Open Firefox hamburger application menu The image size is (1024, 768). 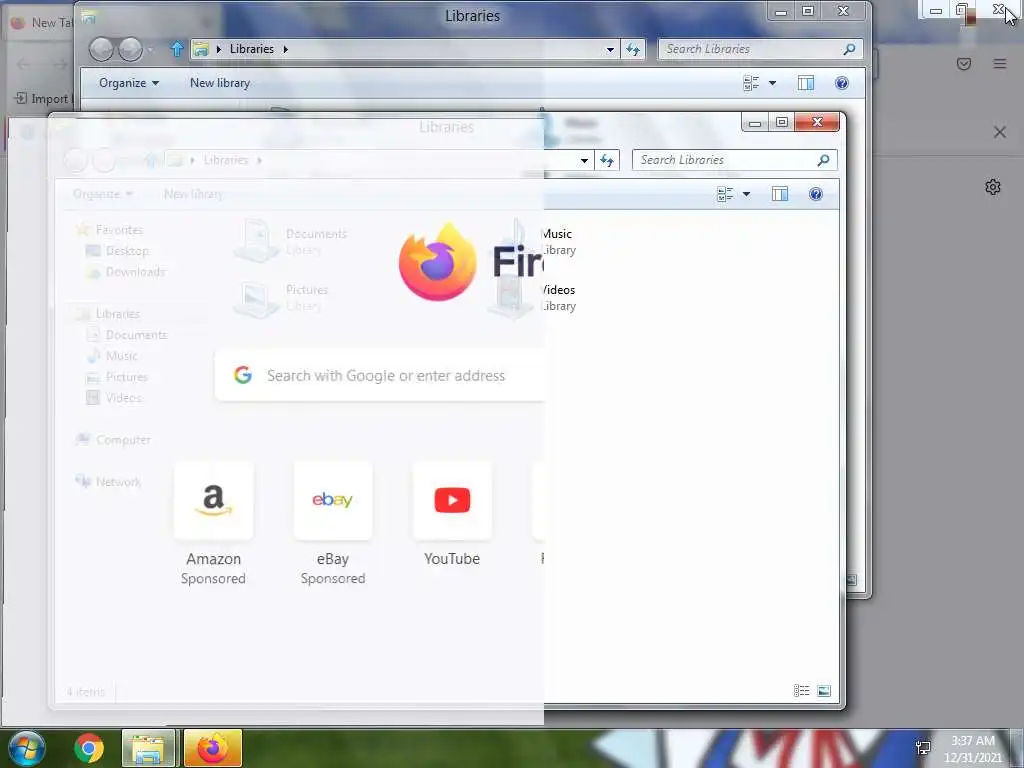click(x=1000, y=63)
